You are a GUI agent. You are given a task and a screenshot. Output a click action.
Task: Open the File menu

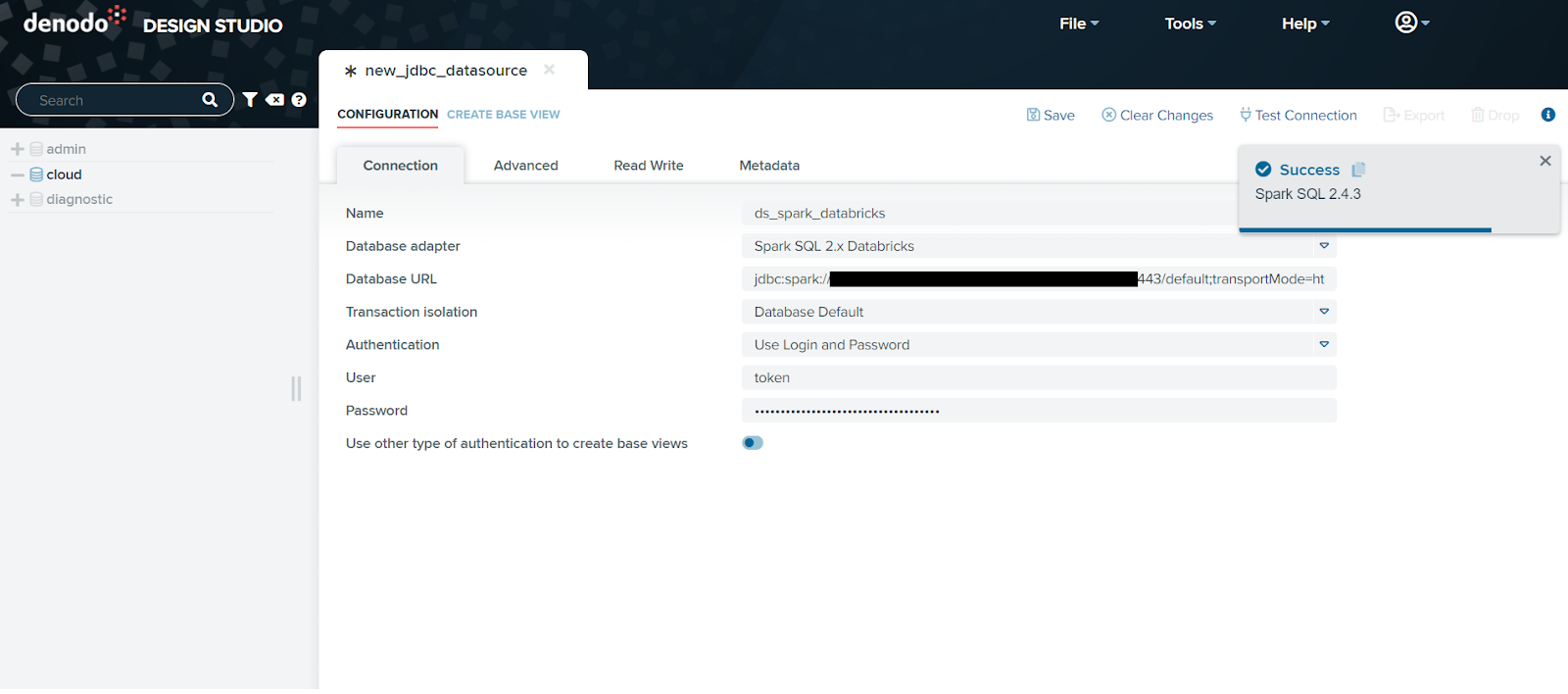coord(1079,24)
